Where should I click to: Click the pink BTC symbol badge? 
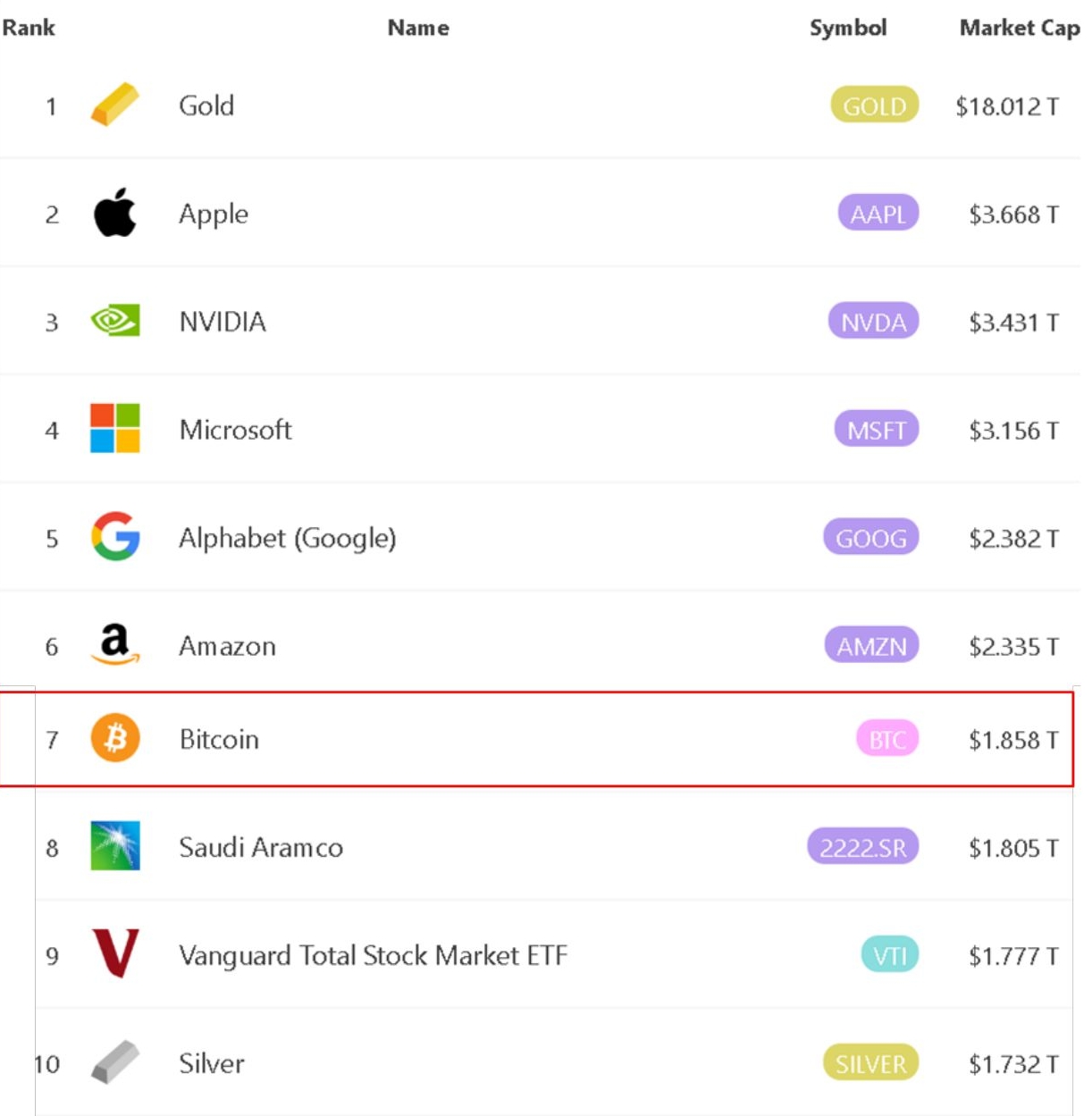click(887, 739)
